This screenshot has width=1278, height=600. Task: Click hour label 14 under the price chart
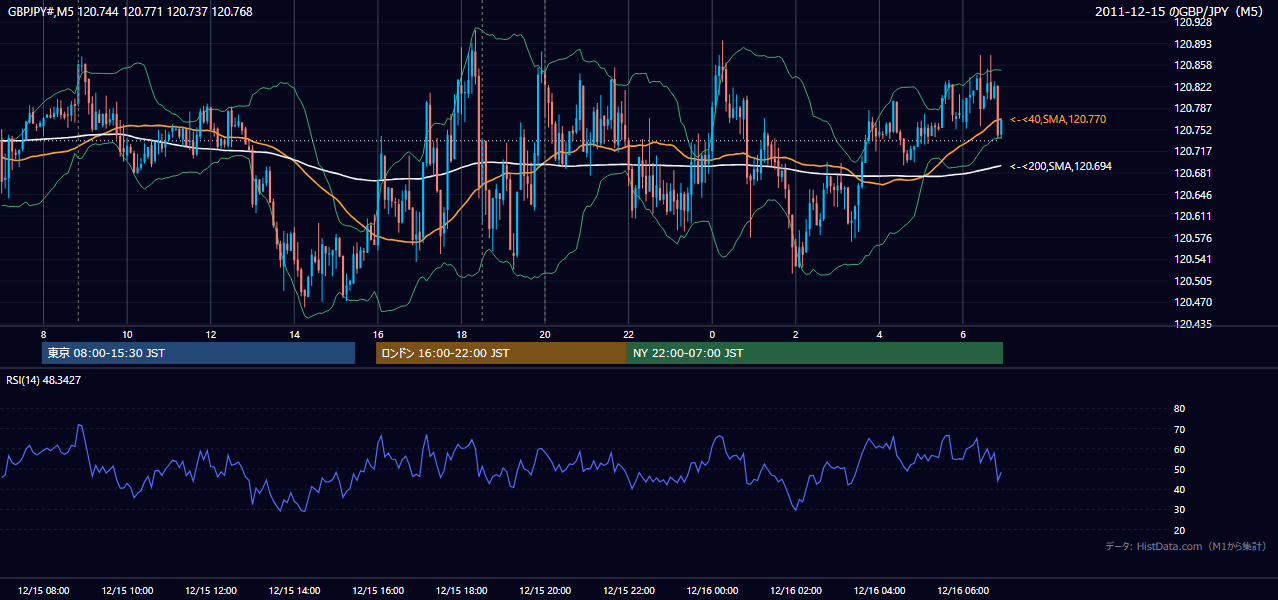(294, 334)
